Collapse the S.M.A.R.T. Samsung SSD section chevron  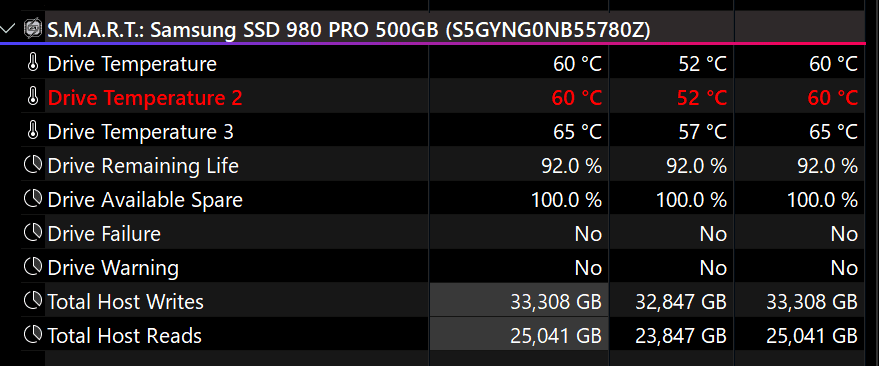pyautogui.click(x=7, y=28)
